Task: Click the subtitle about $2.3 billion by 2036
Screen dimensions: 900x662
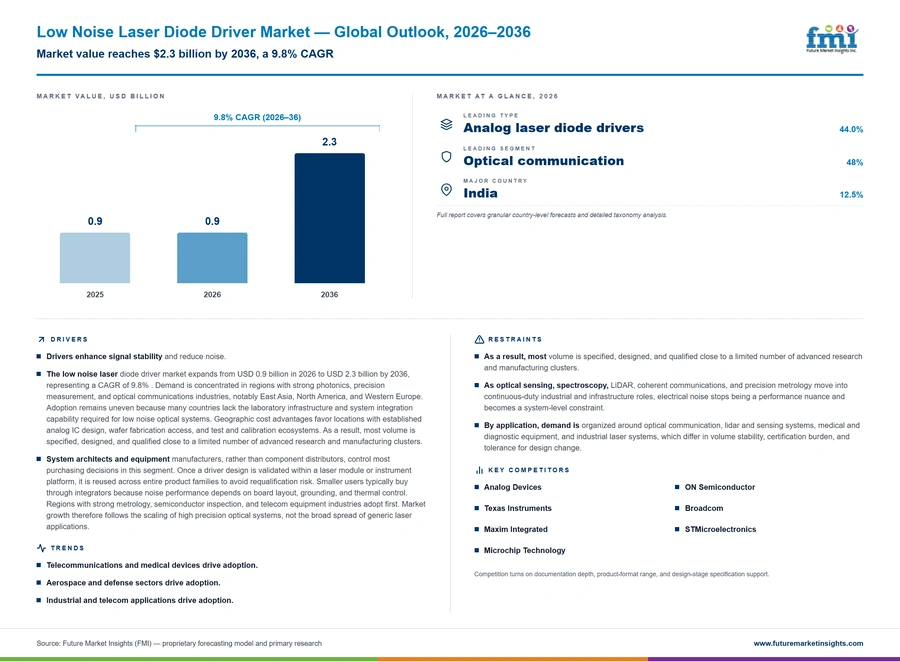Action: point(185,54)
